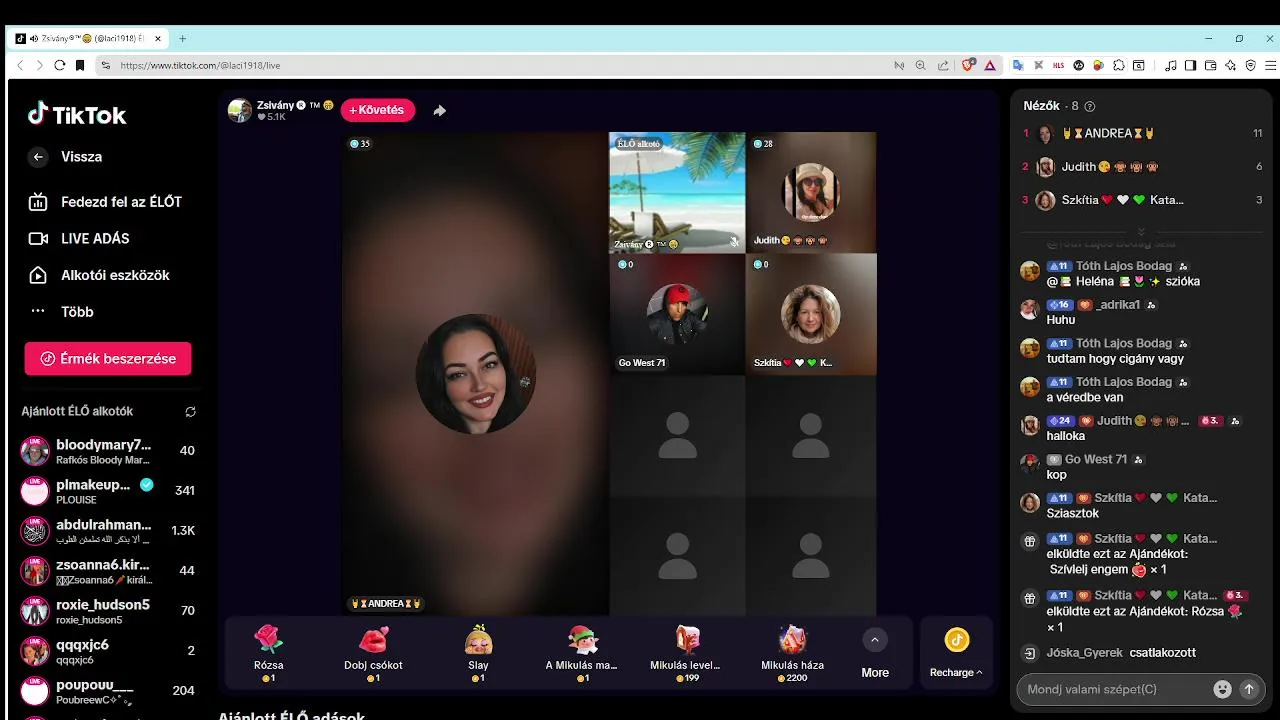Open the emoji picker in chat
Screen dimensions: 1280x720
(x=1222, y=689)
